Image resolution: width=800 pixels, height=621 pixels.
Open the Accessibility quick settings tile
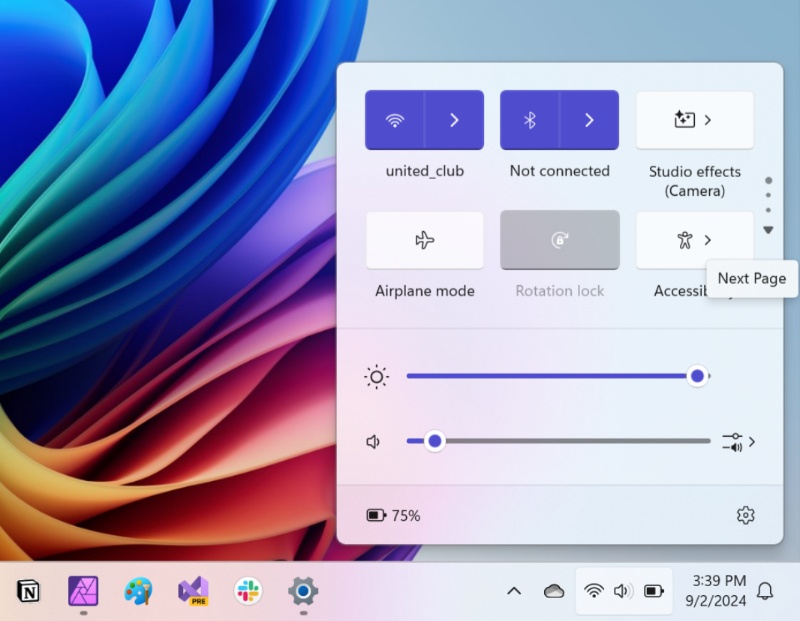coord(694,240)
